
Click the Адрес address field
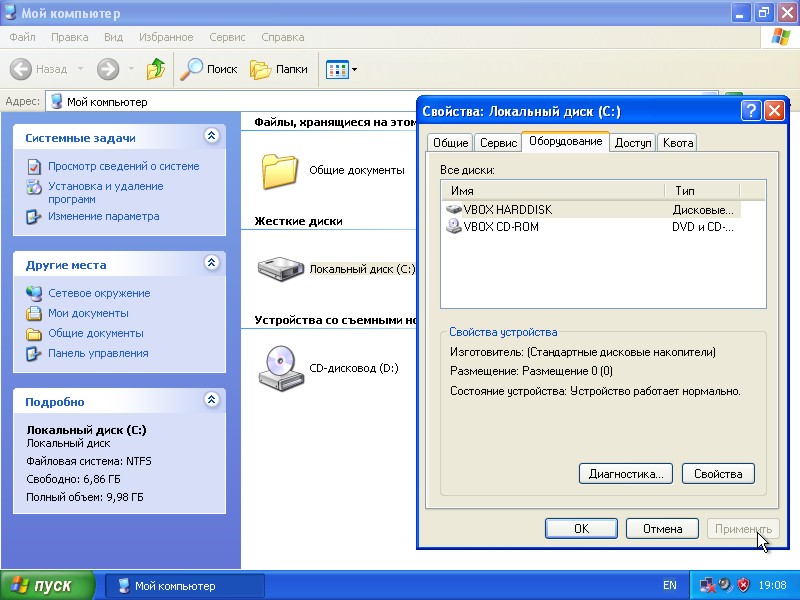pos(380,102)
